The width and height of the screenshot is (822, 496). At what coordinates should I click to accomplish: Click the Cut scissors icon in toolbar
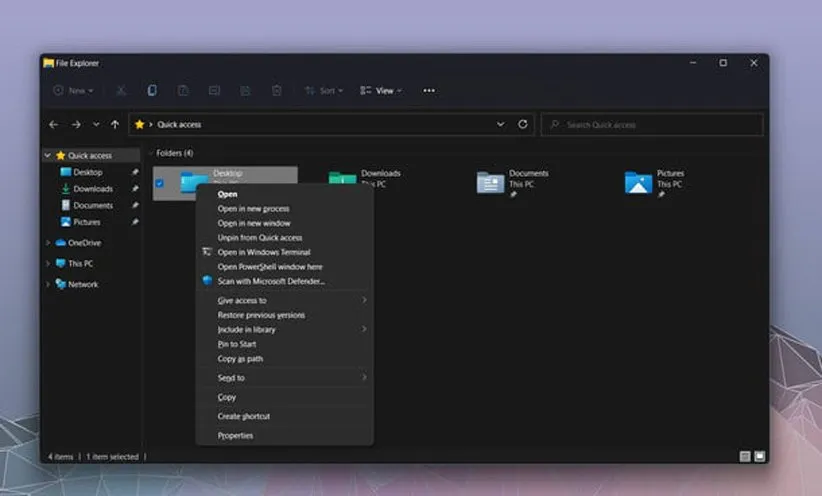click(x=120, y=90)
